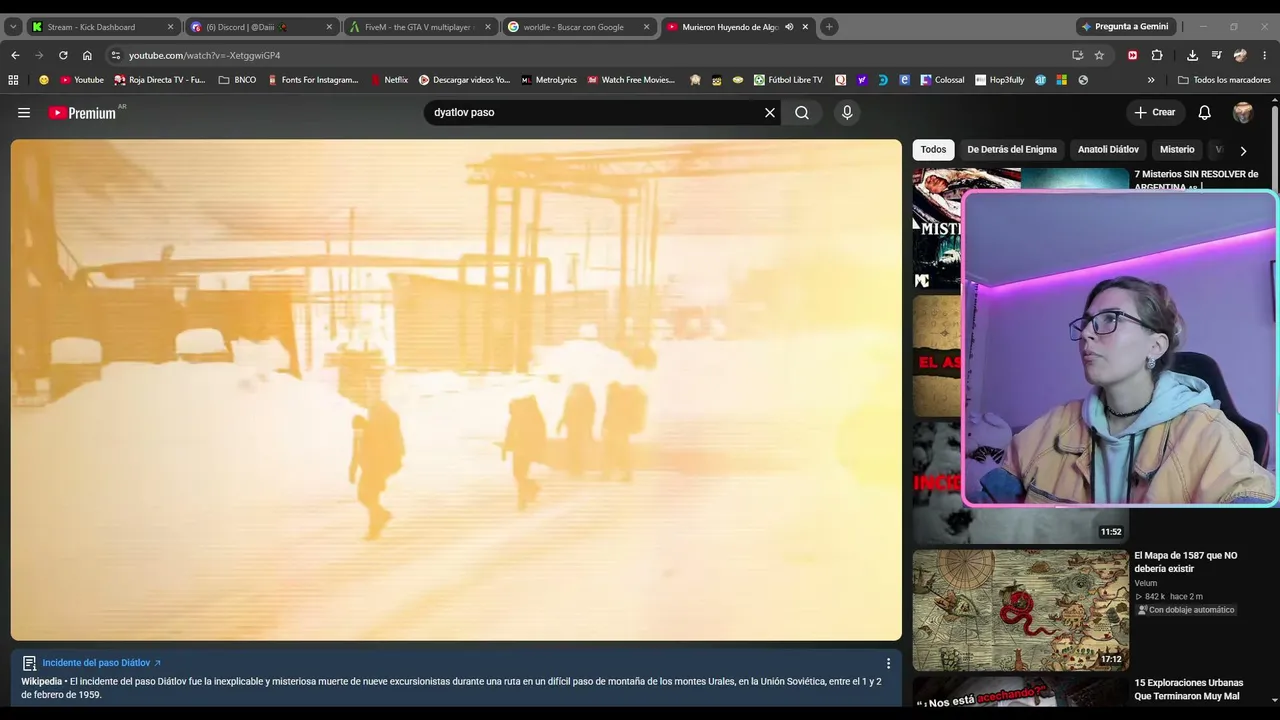View site information icon in address bar
The image size is (1280, 720).
click(116, 56)
